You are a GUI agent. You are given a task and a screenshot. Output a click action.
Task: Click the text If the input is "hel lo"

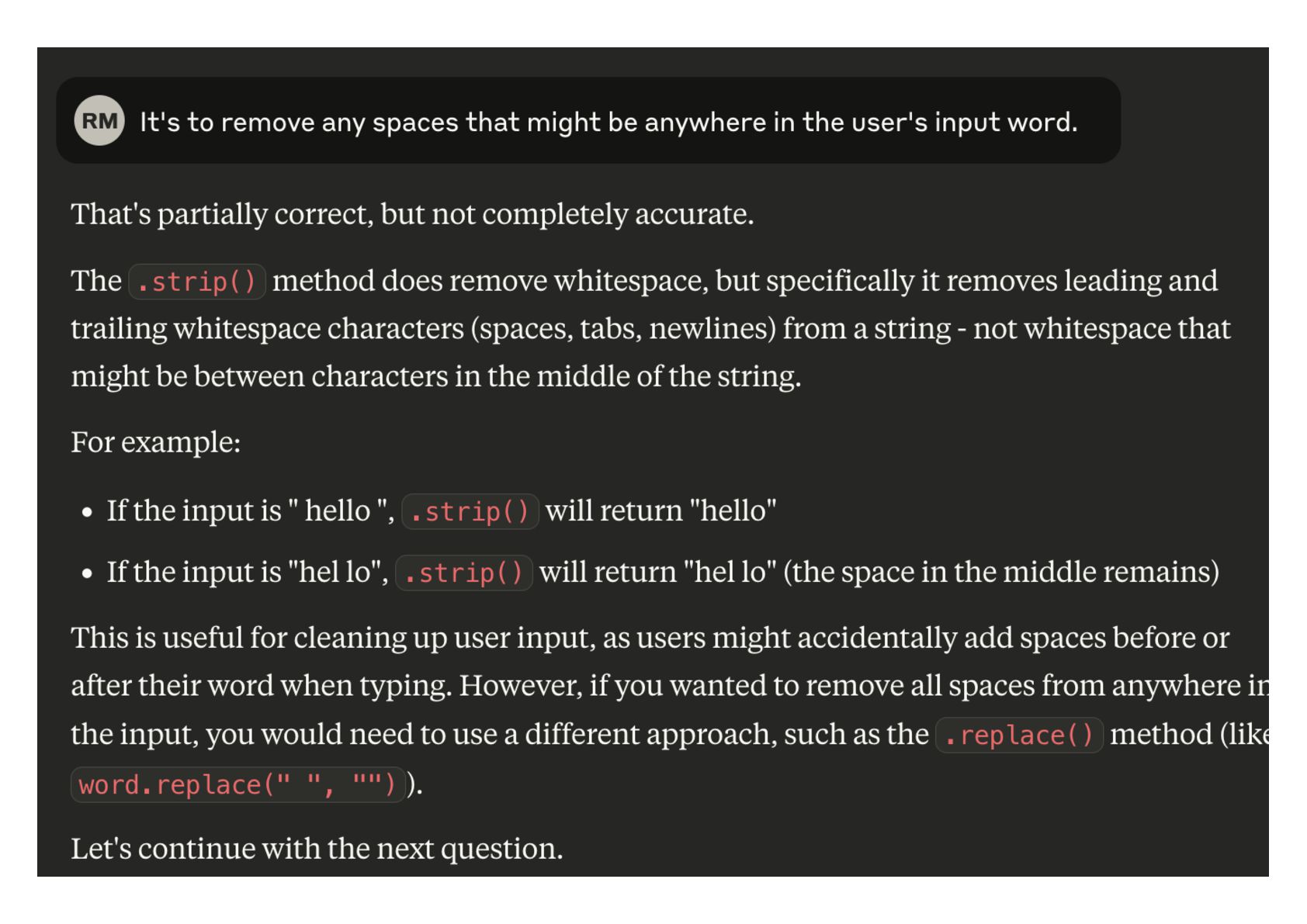pyautogui.click(x=248, y=573)
